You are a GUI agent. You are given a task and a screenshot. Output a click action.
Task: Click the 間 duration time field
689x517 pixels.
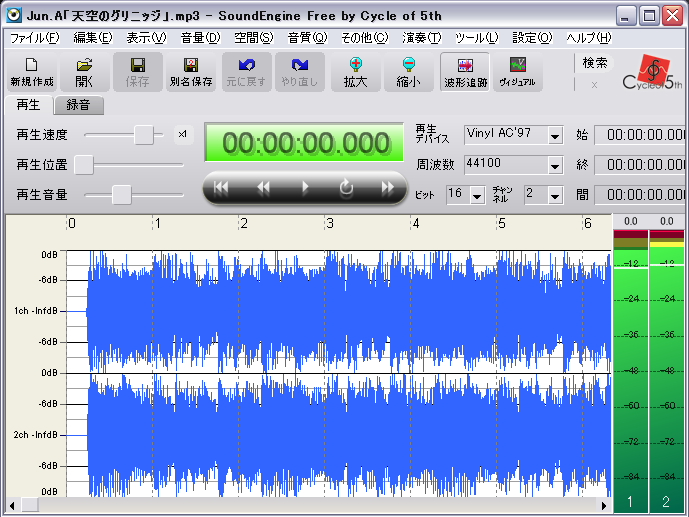641,195
